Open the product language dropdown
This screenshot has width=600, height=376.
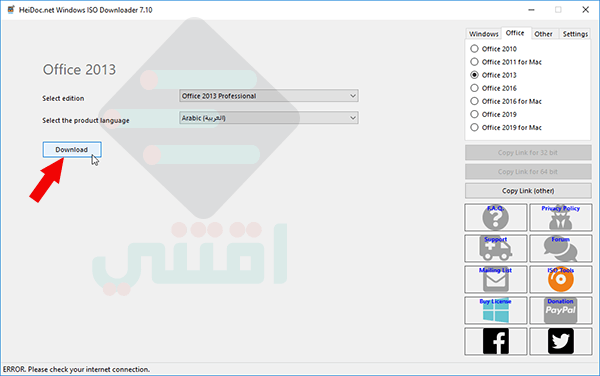coord(269,118)
